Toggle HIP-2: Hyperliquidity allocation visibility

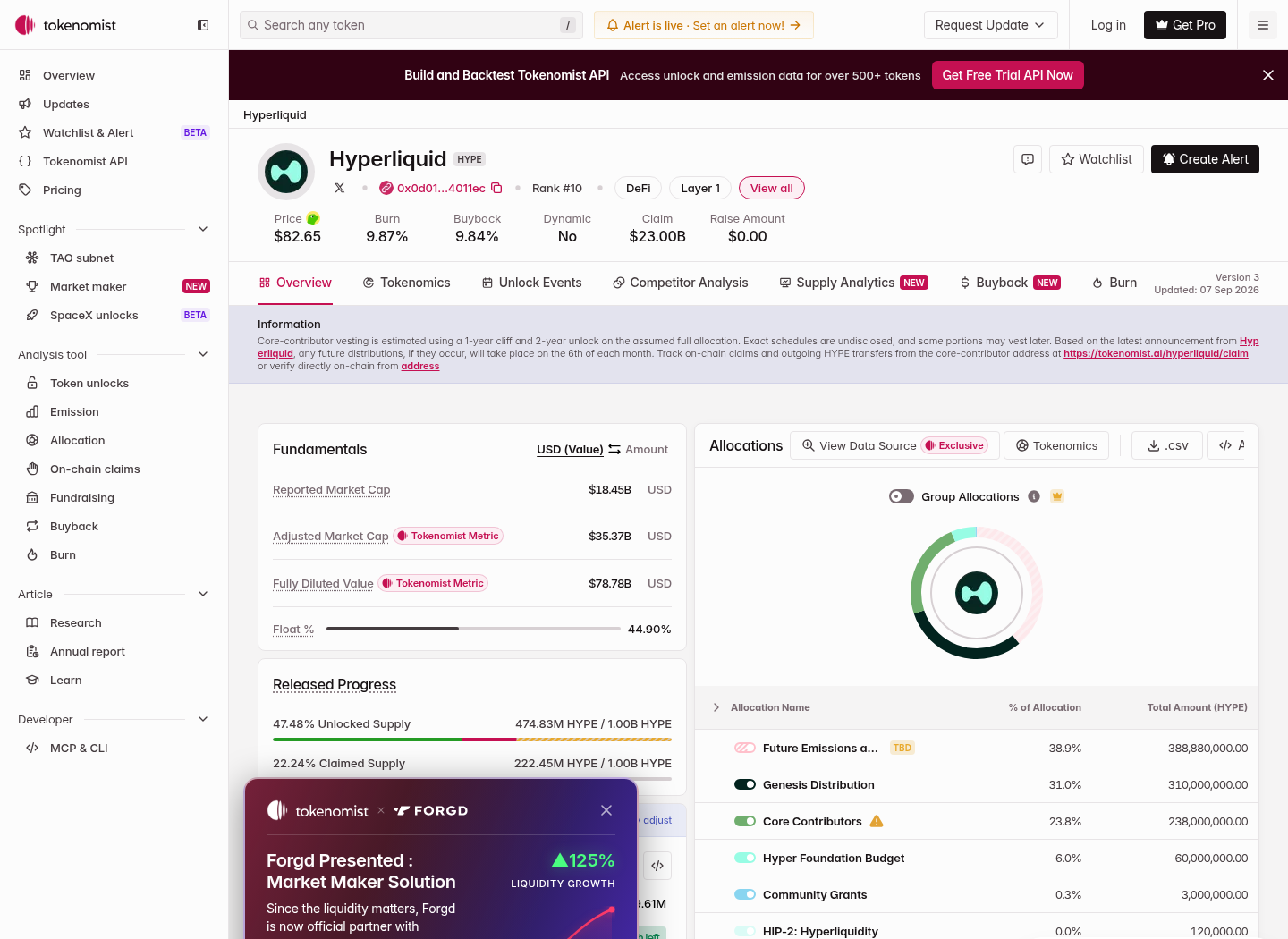[745, 931]
